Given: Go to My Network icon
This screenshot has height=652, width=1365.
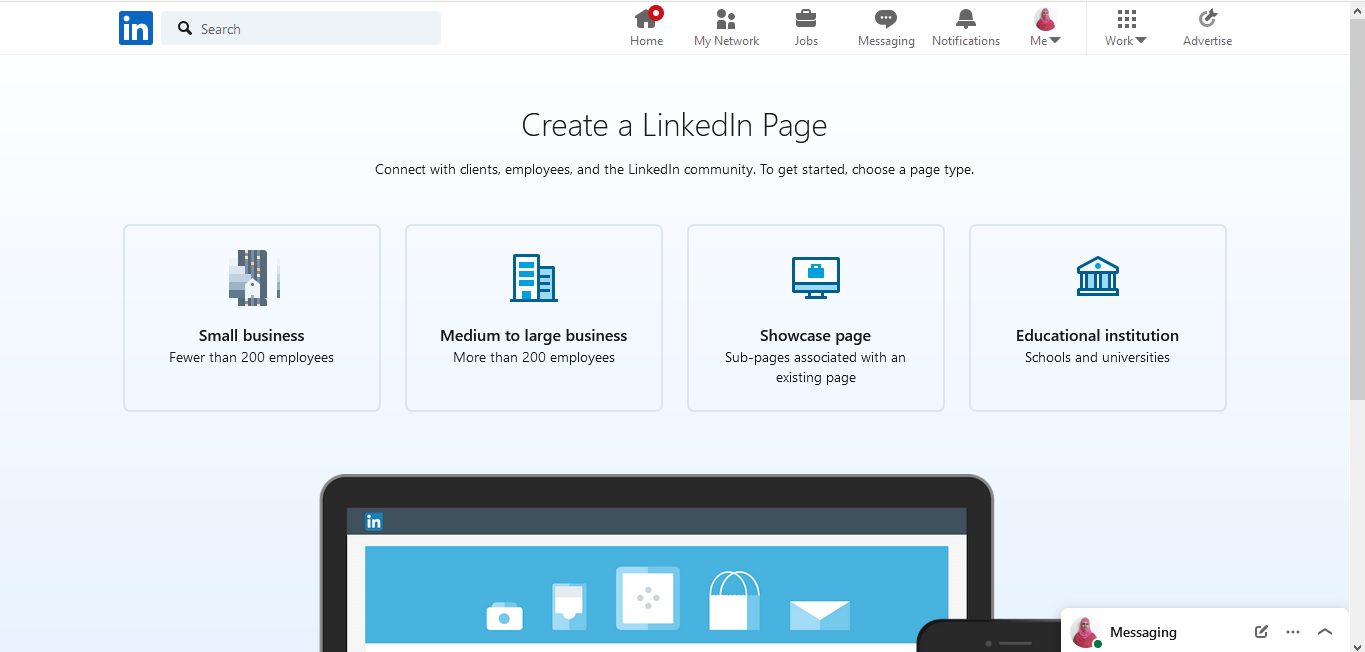Looking at the screenshot, I should (726, 19).
